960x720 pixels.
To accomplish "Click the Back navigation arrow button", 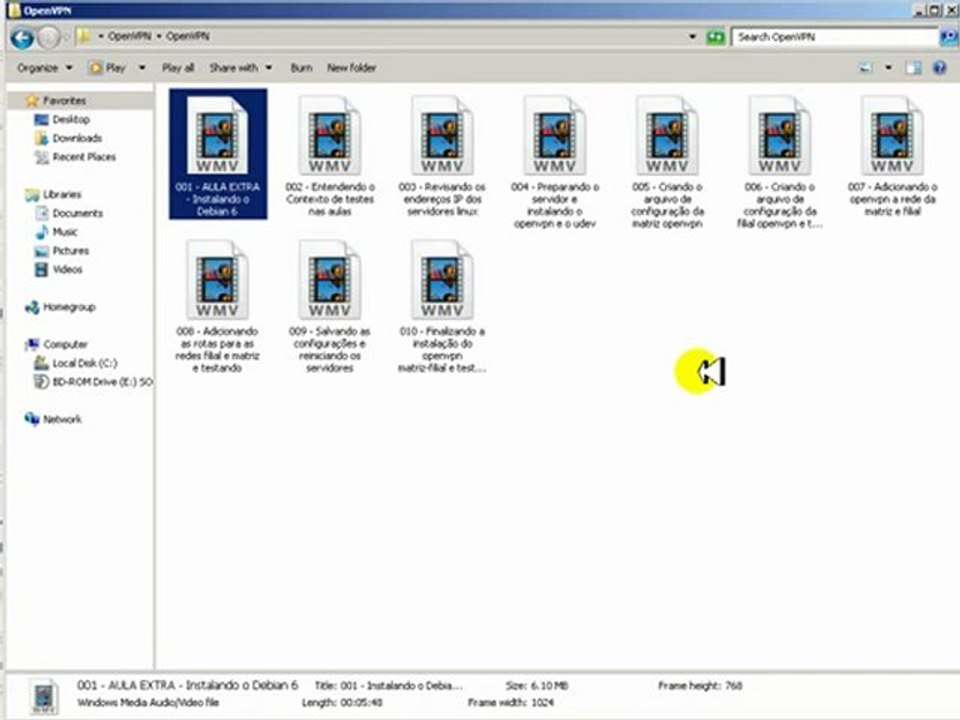I will point(22,38).
